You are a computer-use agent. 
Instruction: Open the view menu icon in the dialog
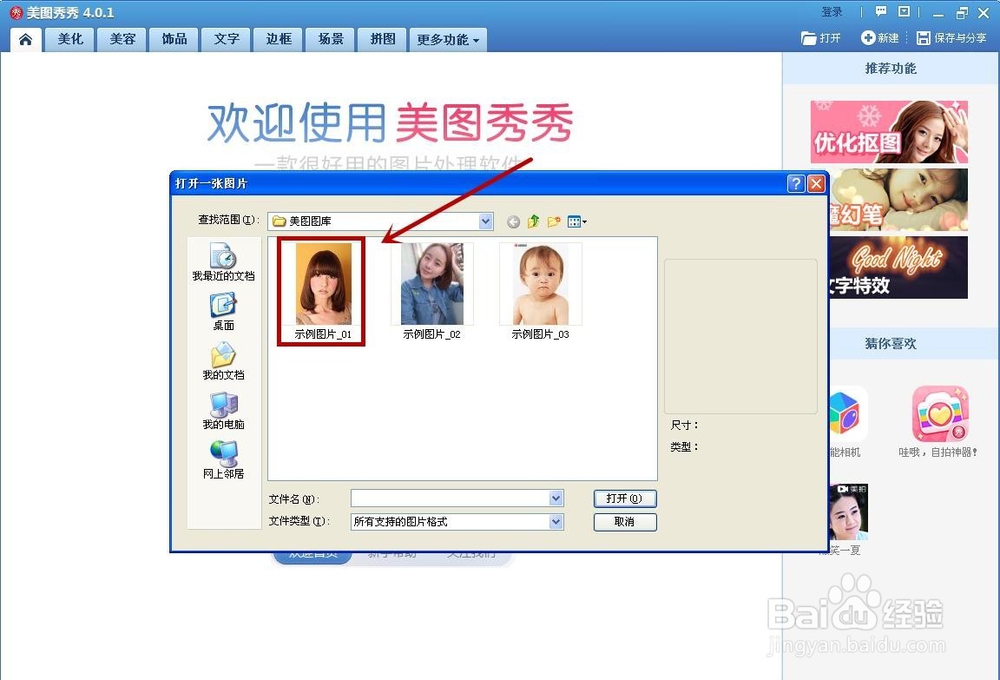click(x=577, y=221)
